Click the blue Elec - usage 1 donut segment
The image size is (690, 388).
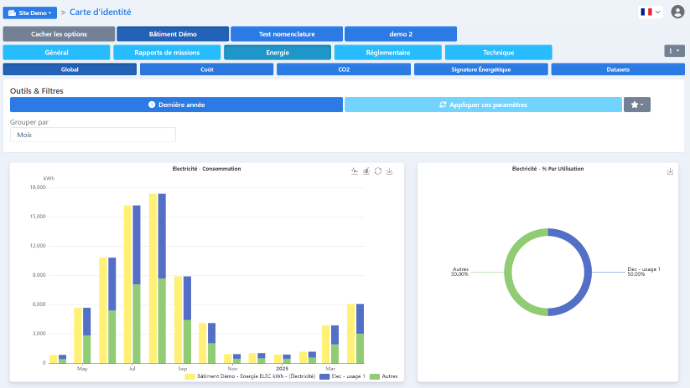tap(587, 272)
